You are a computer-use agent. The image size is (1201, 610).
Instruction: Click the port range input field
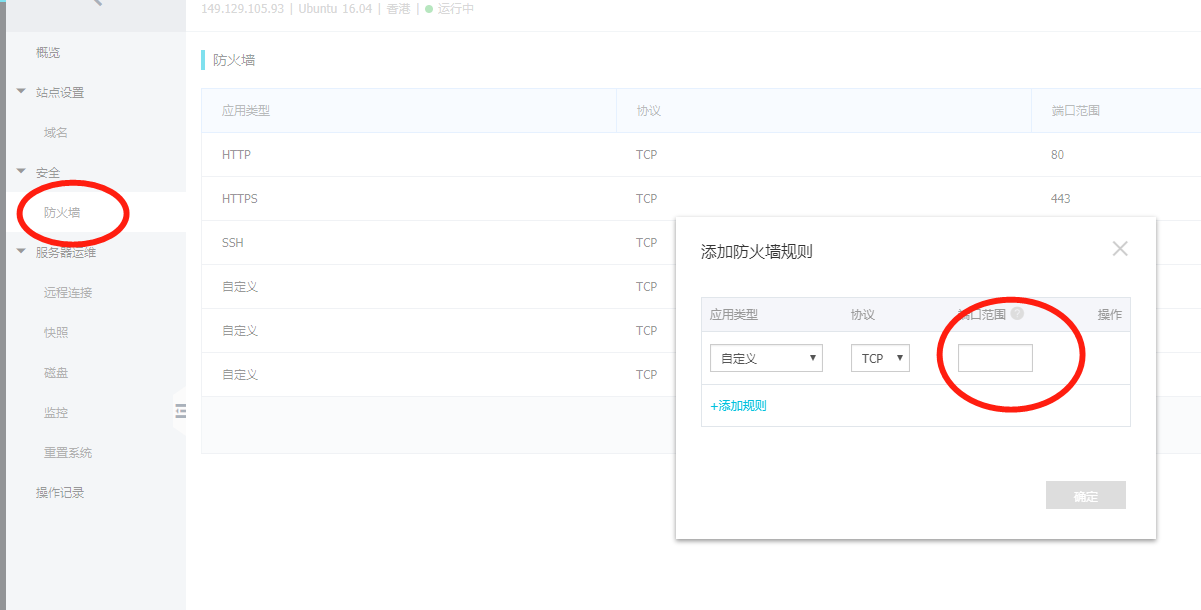point(995,358)
